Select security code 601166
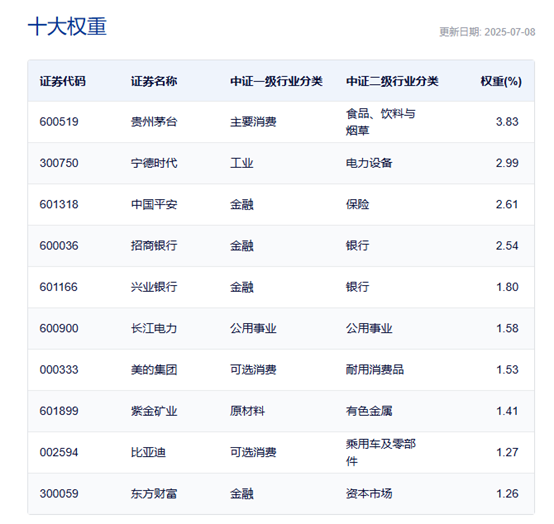554x524 pixels. coord(59,287)
